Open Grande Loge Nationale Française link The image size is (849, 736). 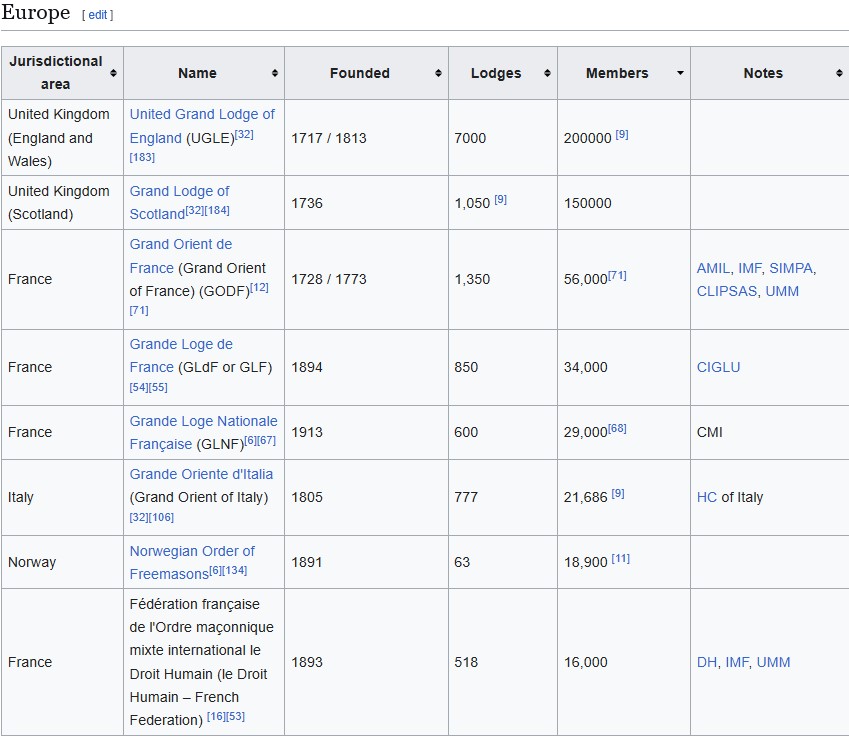click(203, 432)
